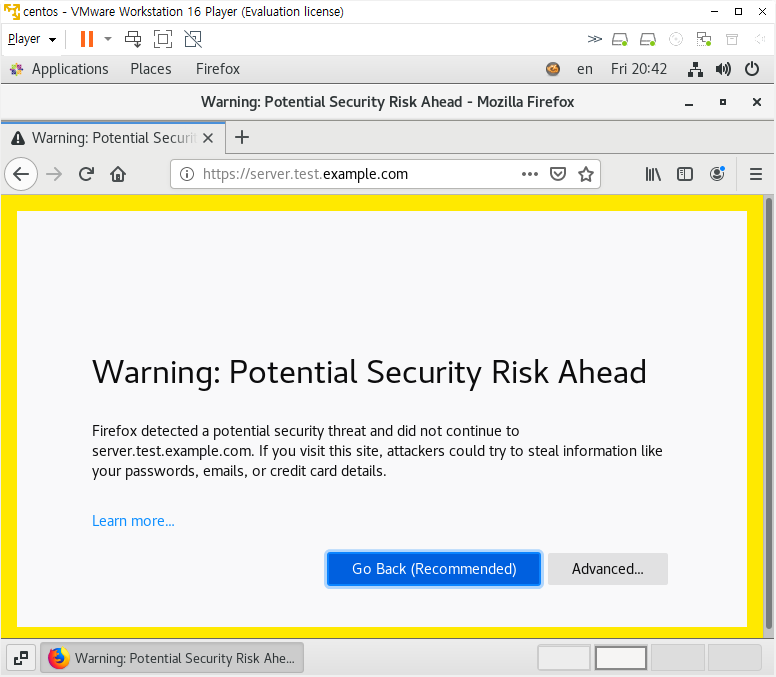Click the second hard disk device icon
The width and height of the screenshot is (776, 677).
click(x=648, y=39)
